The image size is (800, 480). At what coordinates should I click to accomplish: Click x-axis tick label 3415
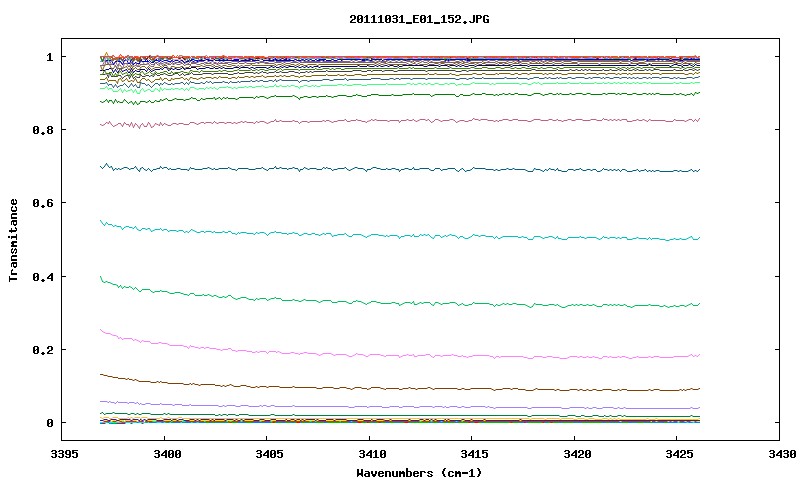pos(474,454)
